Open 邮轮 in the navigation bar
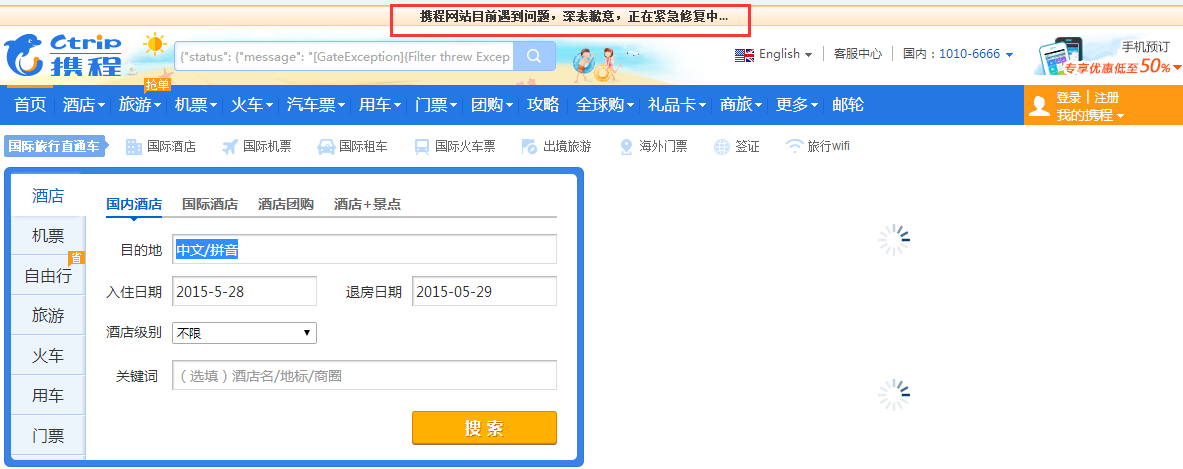 tap(848, 105)
